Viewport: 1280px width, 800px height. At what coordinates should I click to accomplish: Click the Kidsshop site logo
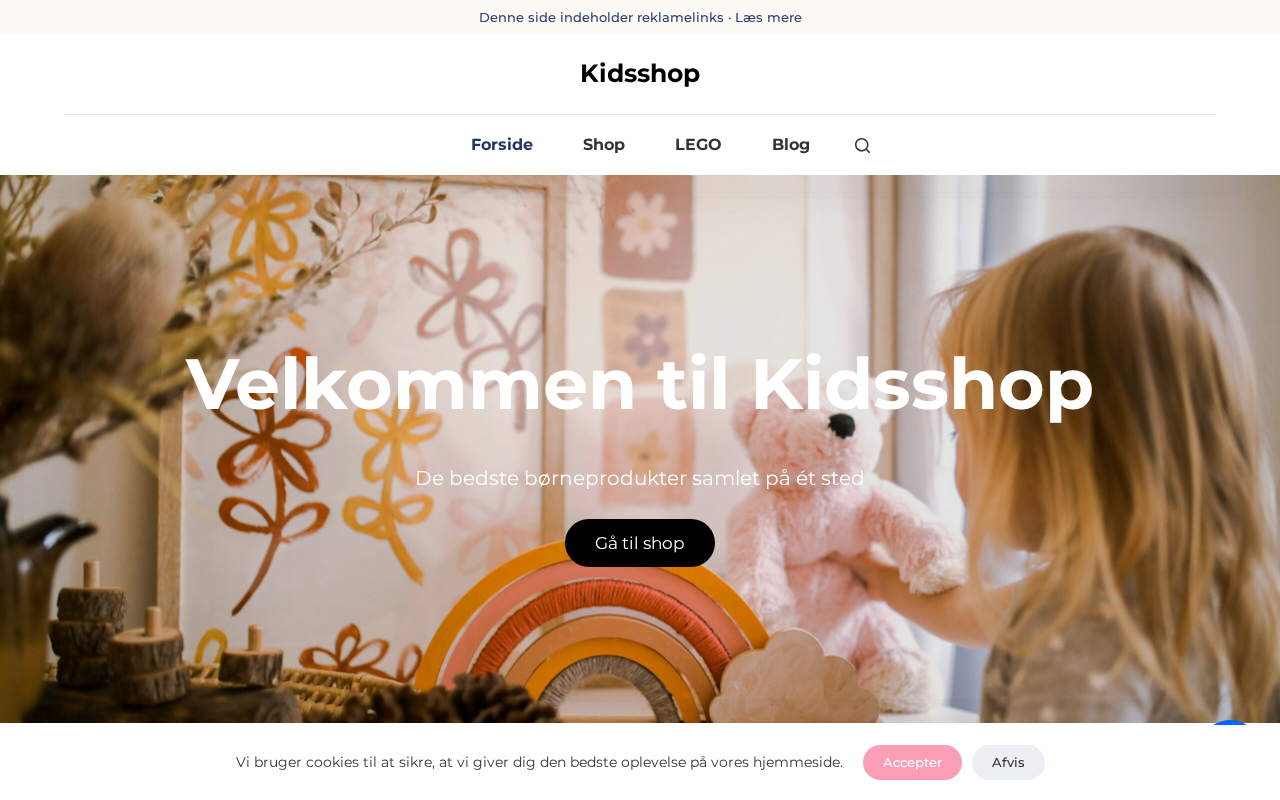point(640,73)
